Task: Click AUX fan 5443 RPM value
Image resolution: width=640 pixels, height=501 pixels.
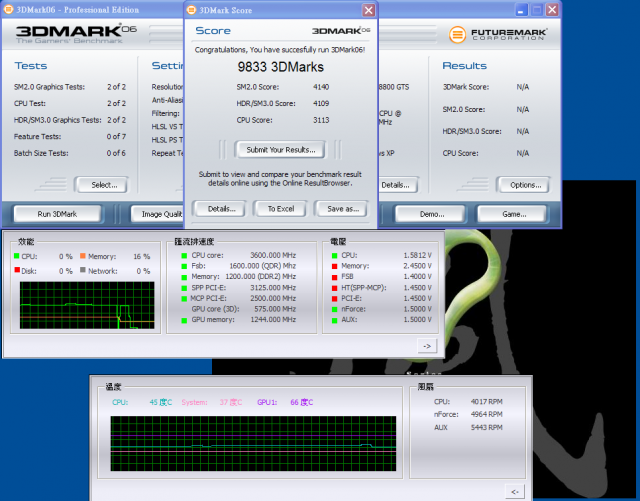Action: point(487,427)
